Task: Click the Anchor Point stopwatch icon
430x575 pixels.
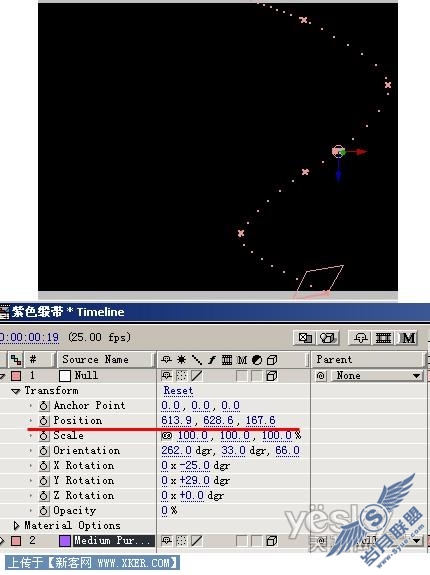Action: pos(44,406)
